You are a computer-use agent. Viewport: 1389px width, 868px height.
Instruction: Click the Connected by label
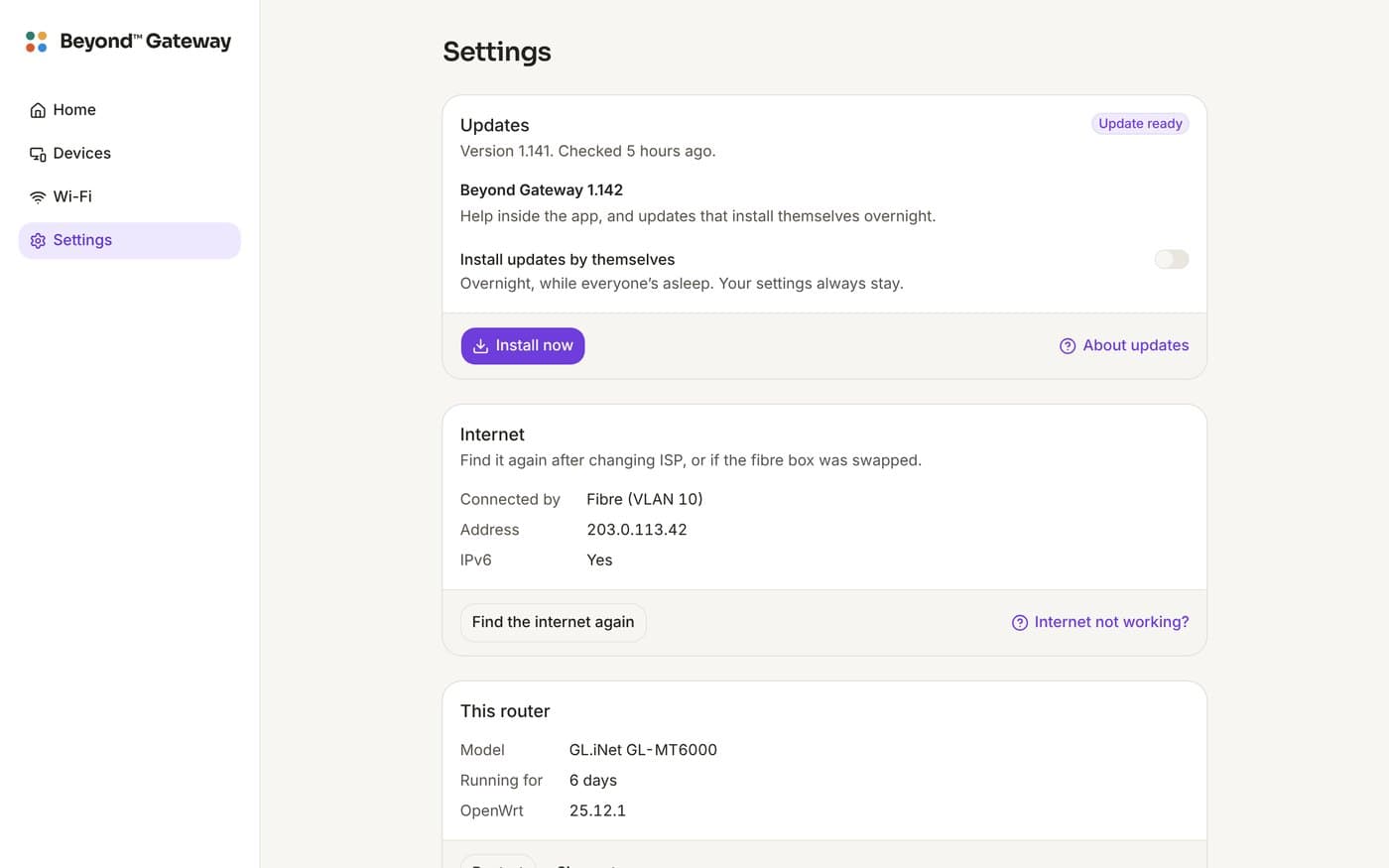(510, 499)
